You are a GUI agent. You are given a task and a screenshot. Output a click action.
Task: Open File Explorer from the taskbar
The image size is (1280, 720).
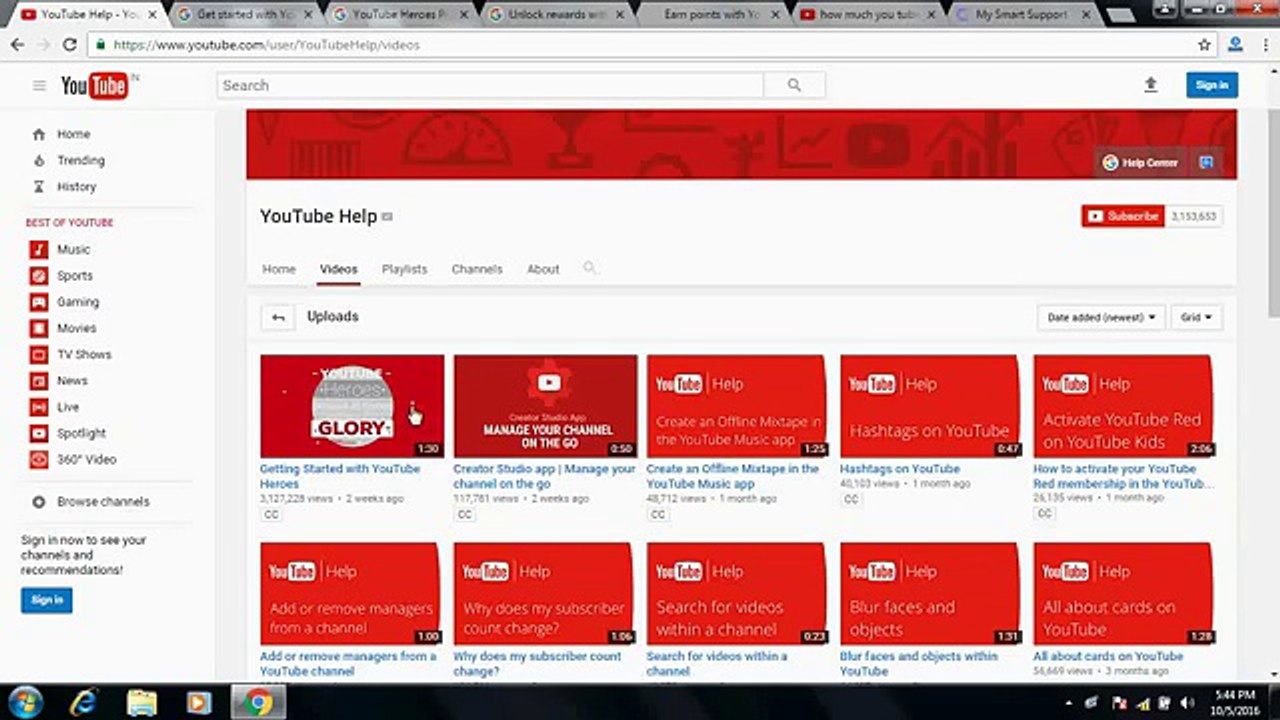(142, 702)
